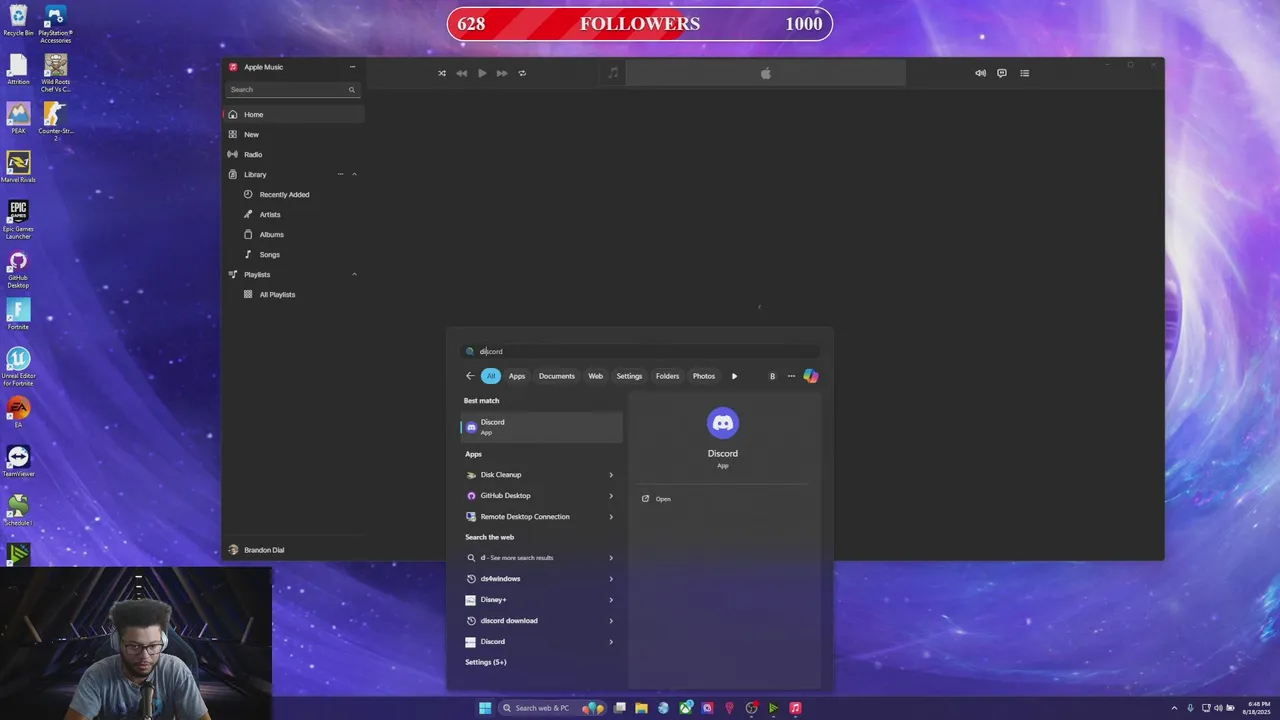Click Settings (5+) results heading
Image resolution: width=1280 pixels, height=720 pixels.
(x=485, y=662)
